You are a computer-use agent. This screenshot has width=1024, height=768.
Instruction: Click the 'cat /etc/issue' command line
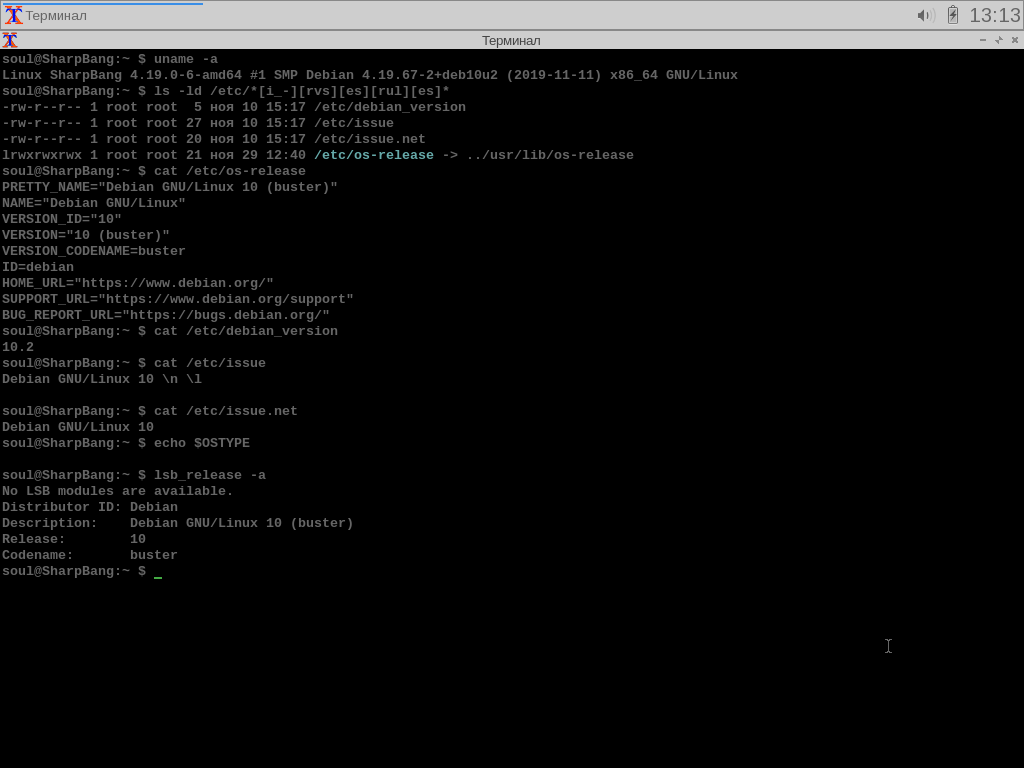[x=134, y=363]
